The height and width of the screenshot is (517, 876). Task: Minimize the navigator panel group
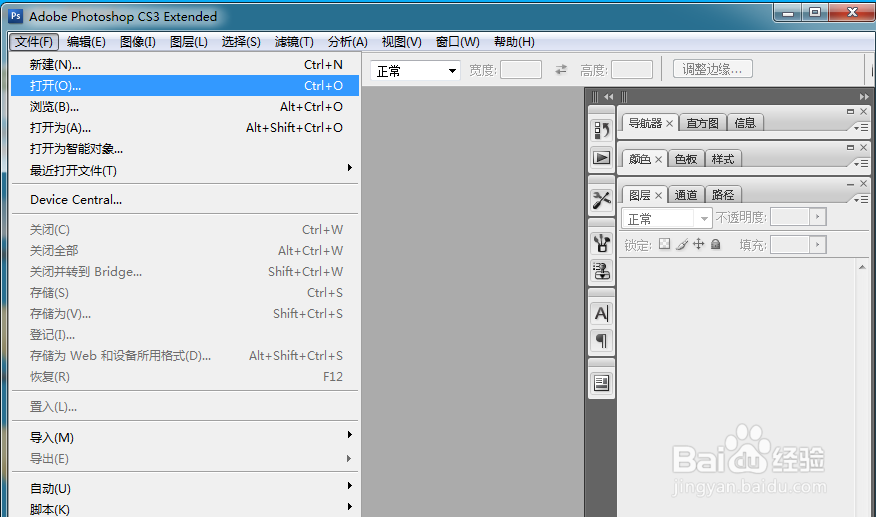tap(850, 111)
